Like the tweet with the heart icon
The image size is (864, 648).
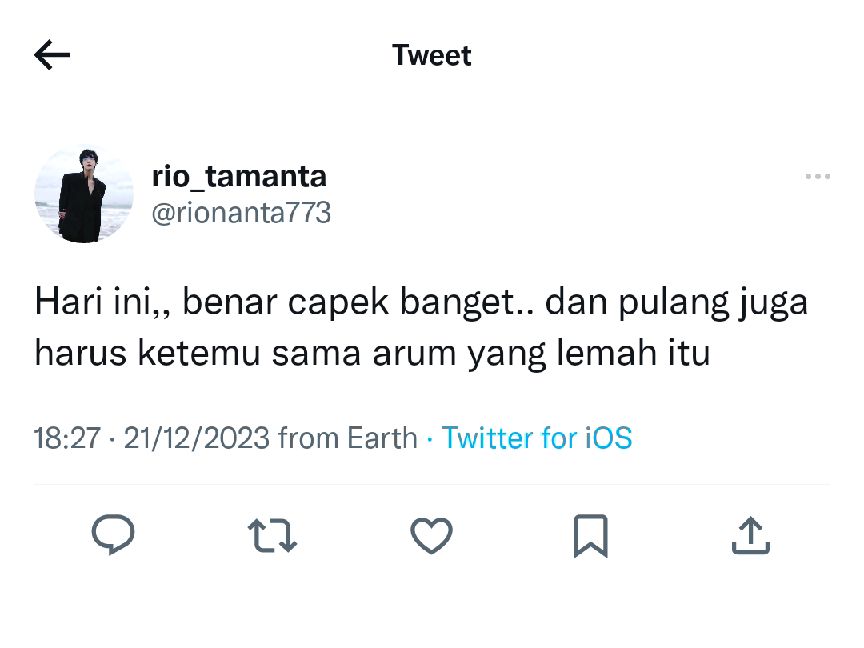pos(431,535)
